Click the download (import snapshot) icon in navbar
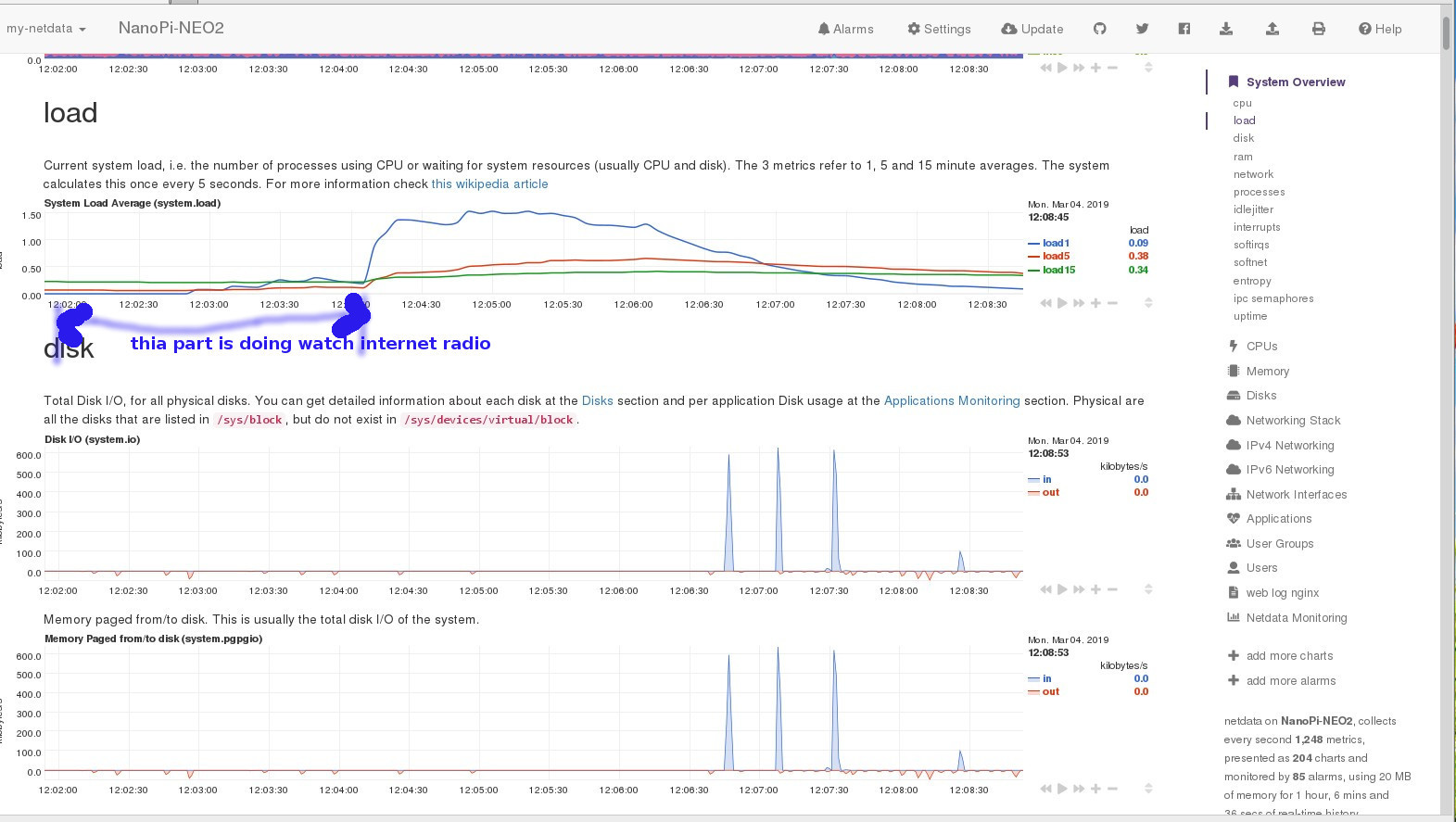The image size is (1456, 822). point(1226,29)
